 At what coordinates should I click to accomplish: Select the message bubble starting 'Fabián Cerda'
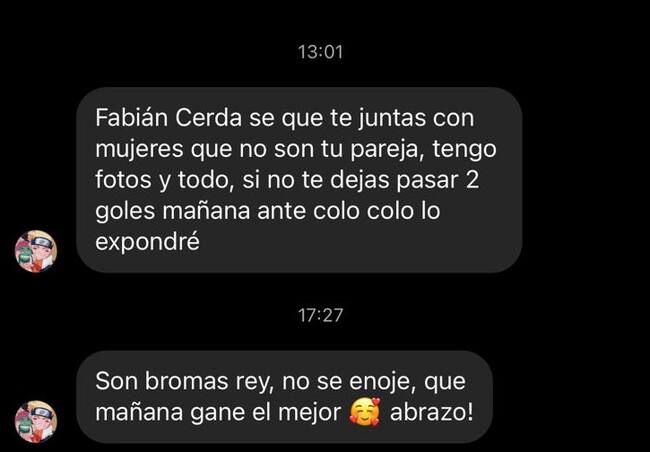click(299, 180)
